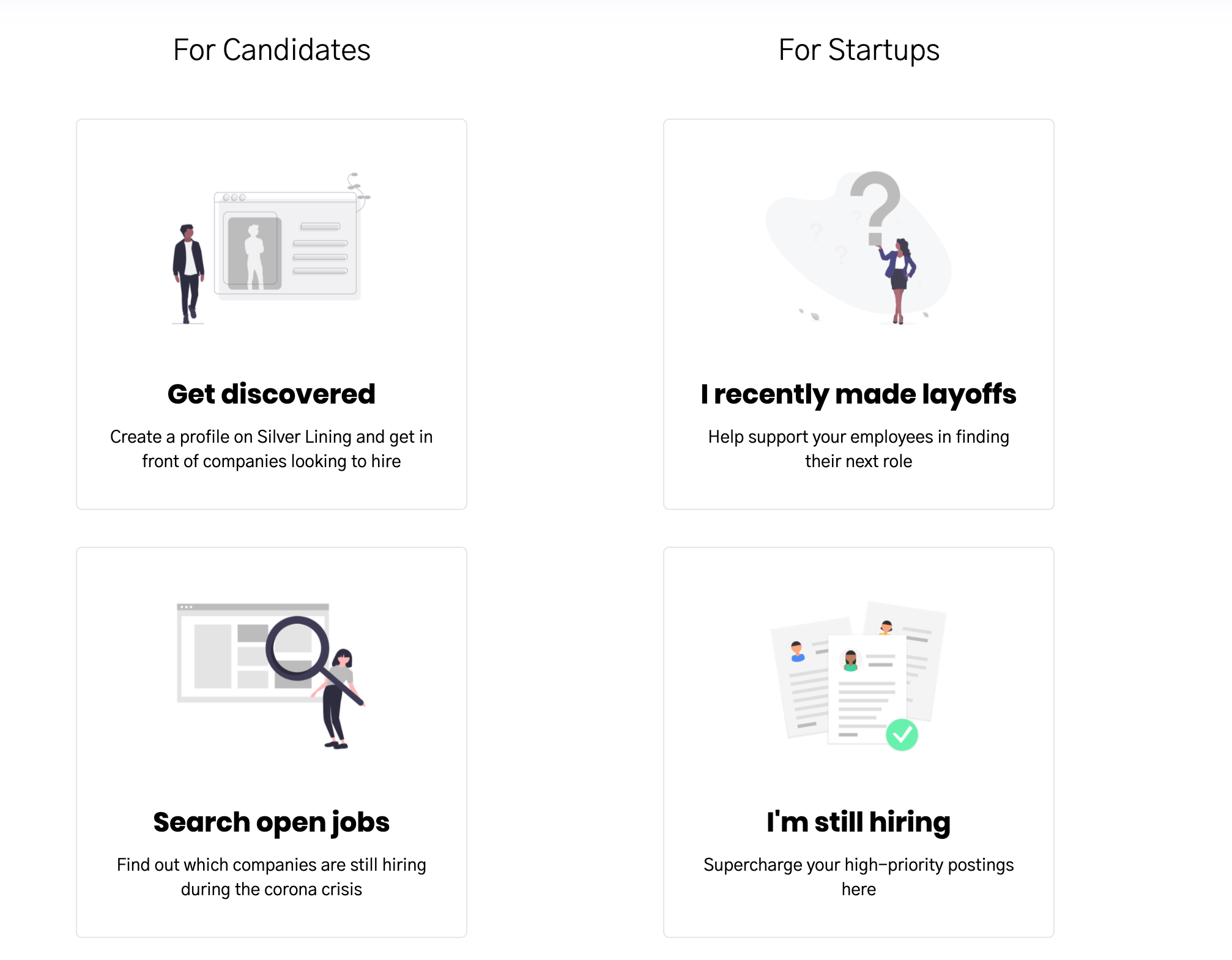
Task: Click Supercharge your high-priority postings text
Action: (858, 877)
